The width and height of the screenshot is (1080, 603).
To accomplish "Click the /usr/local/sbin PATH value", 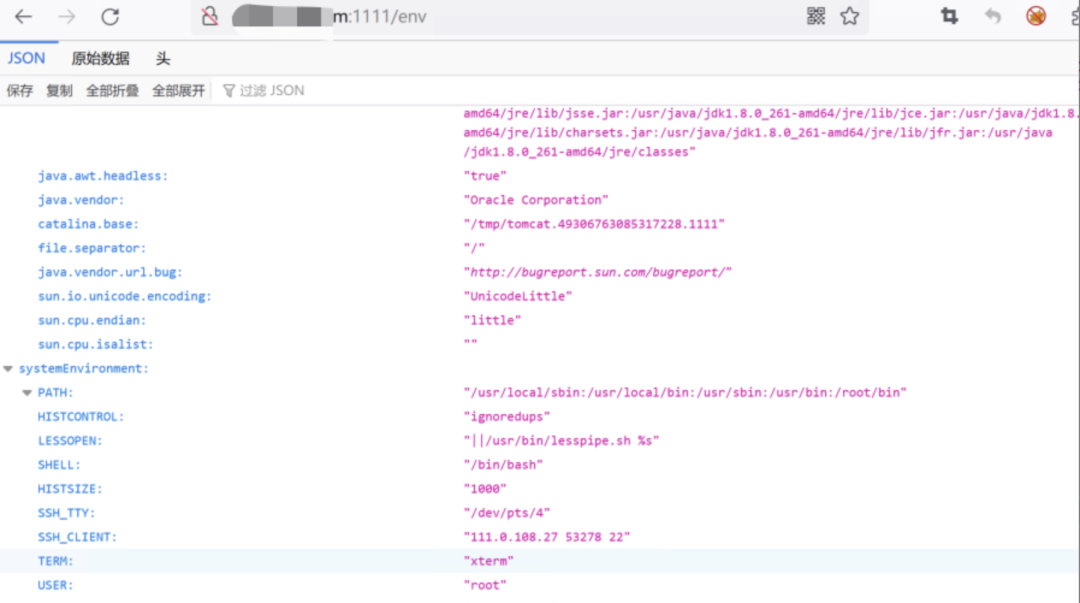I will pyautogui.click(x=685, y=393).
